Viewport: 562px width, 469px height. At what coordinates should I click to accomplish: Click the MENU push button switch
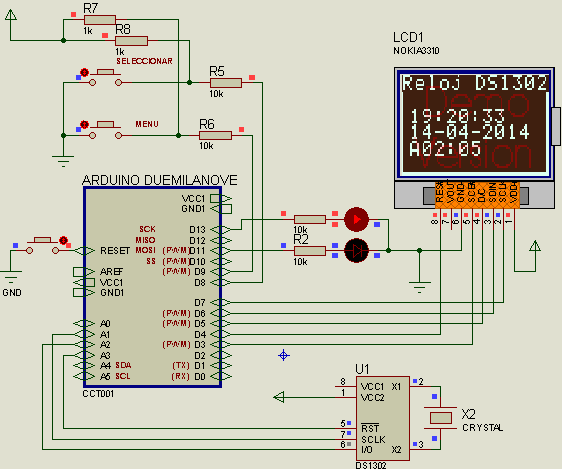click(105, 130)
